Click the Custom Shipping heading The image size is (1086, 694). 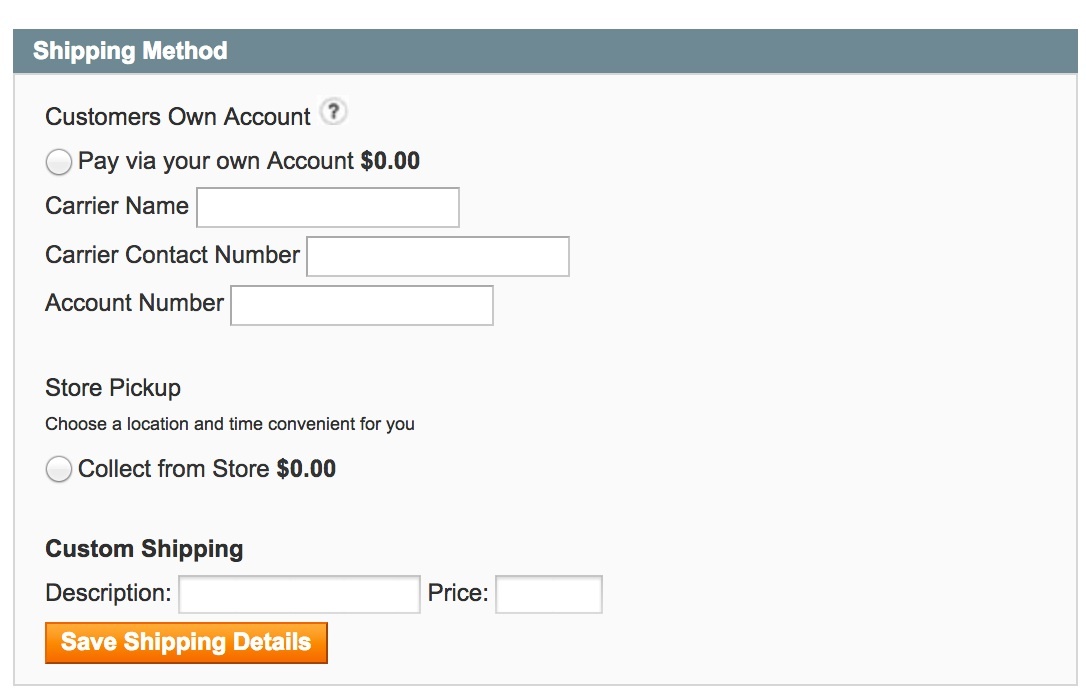point(144,549)
